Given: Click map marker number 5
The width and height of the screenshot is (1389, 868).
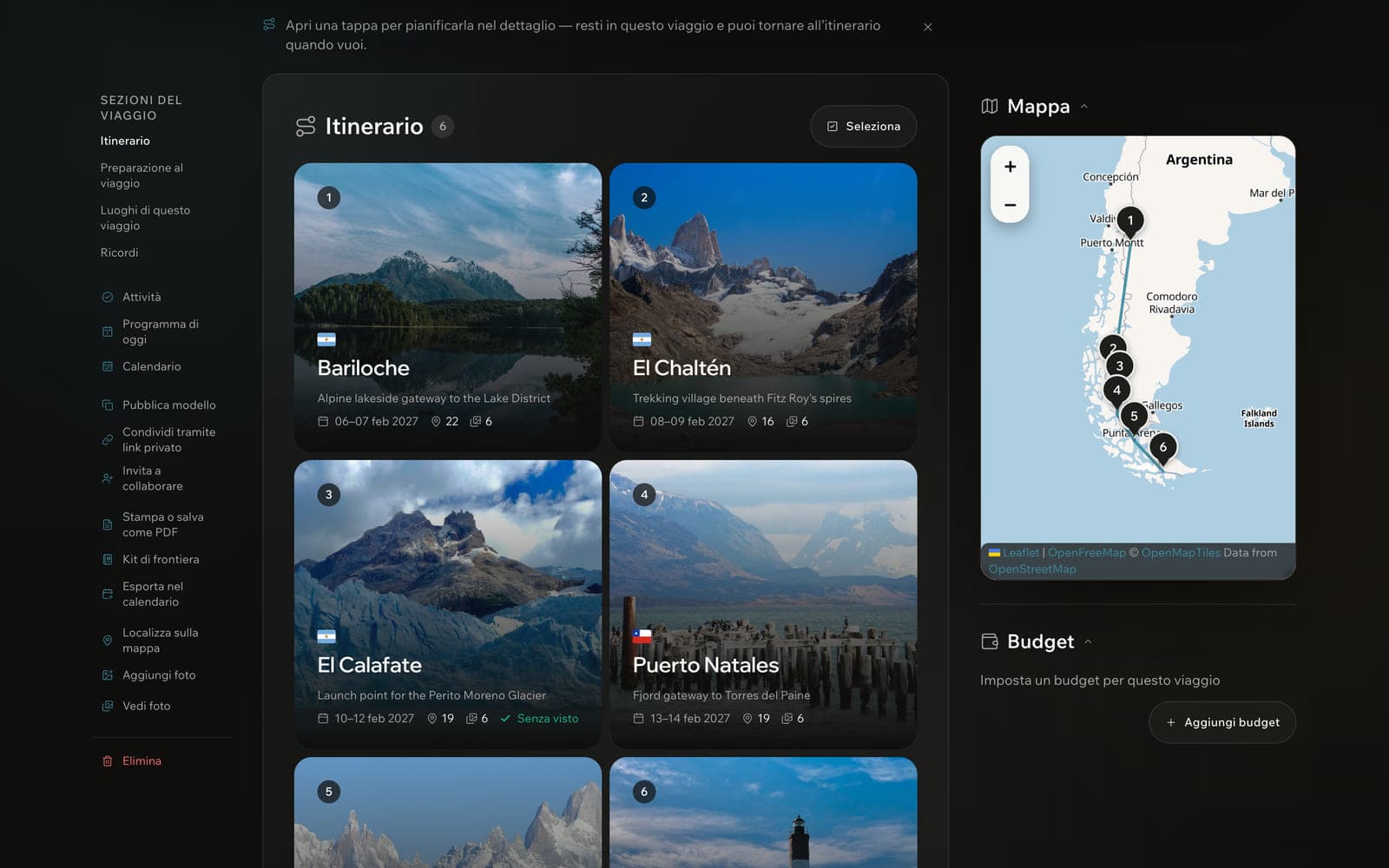Looking at the screenshot, I should point(1134,417).
